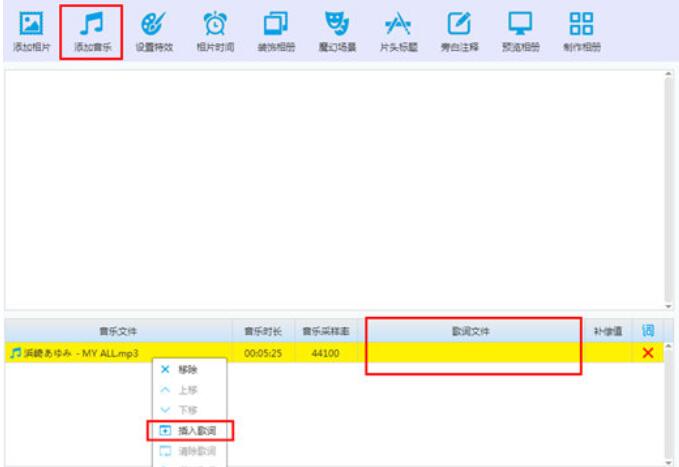
Task: Click the preview area vertical scrollbar
Action: point(669,190)
